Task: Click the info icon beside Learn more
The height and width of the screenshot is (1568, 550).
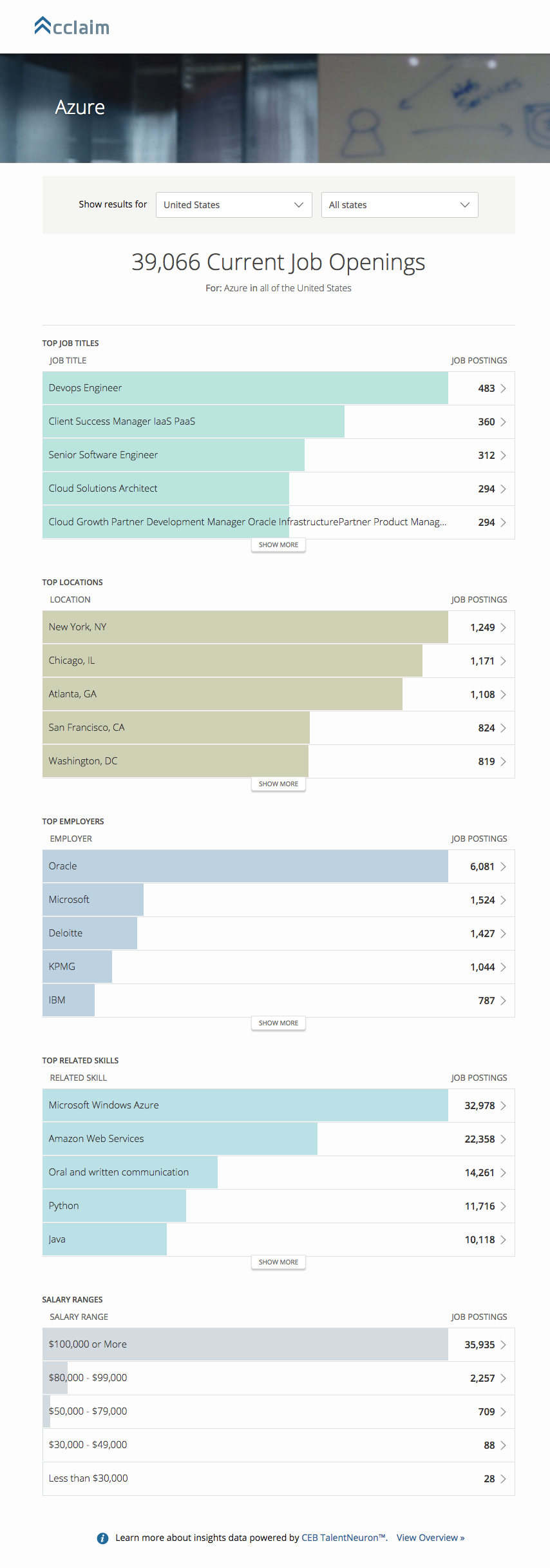Action: tap(102, 1538)
